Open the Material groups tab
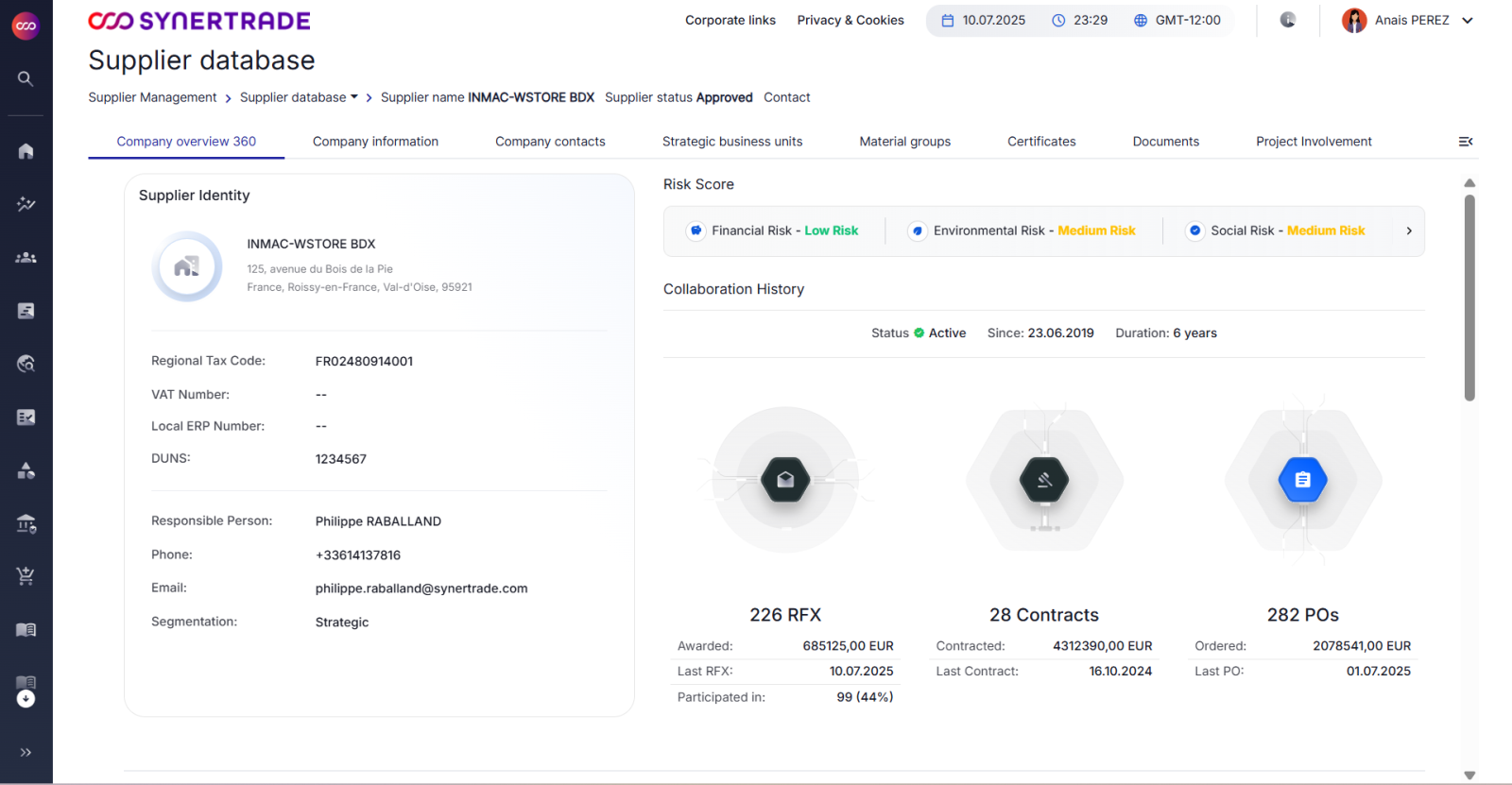The width and height of the screenshot is (1512, 785). click(905, 142)
